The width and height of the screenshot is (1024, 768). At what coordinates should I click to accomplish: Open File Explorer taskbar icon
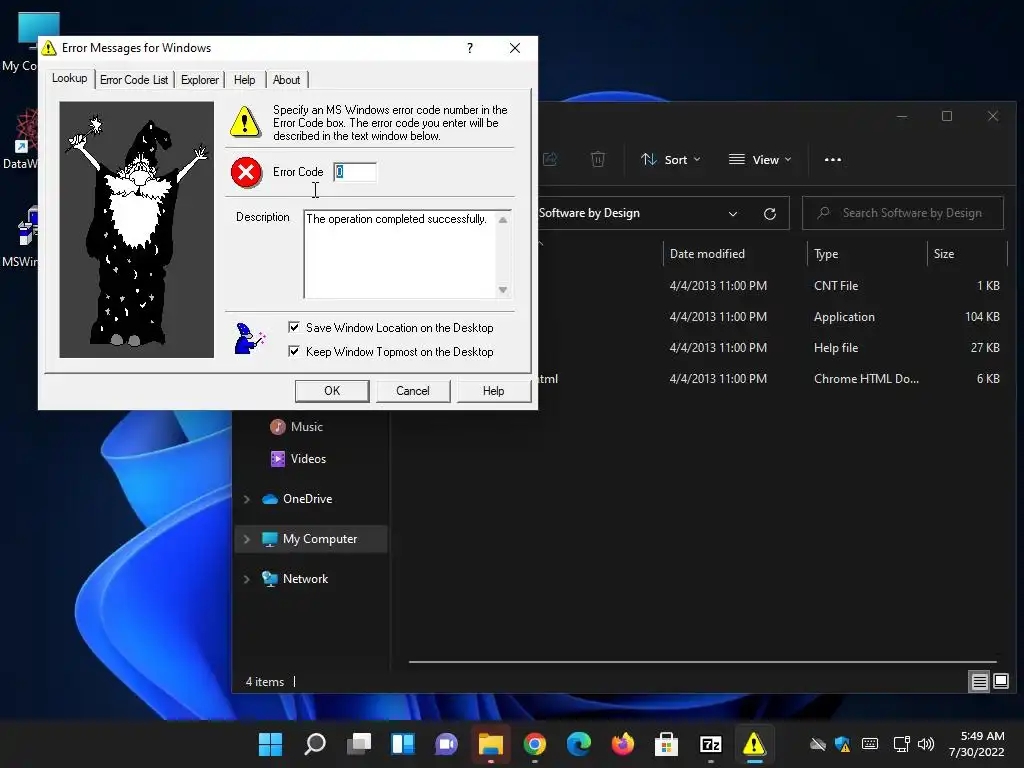(x=490, y=744)
